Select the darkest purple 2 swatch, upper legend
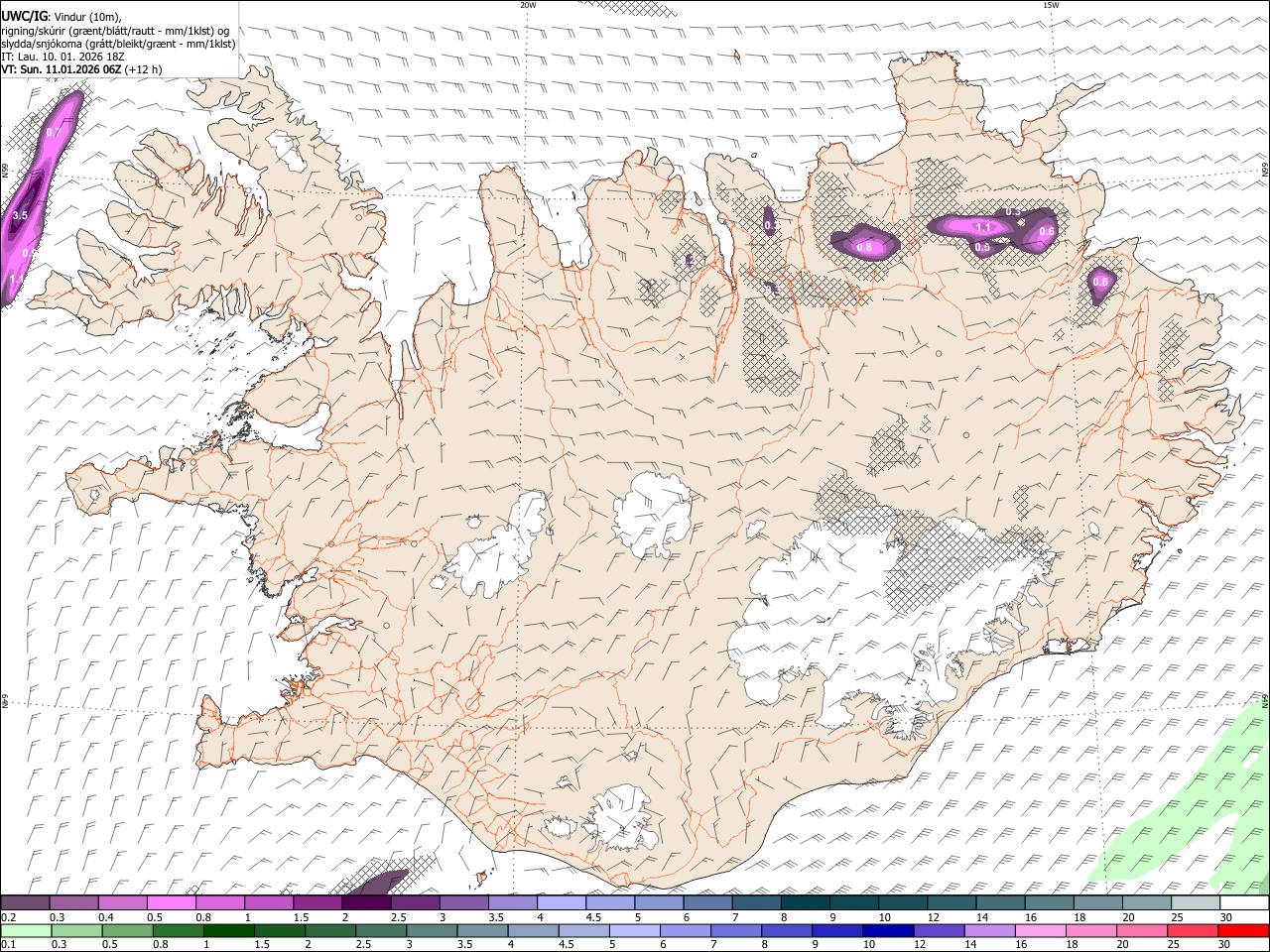 [x=365, y=903]
